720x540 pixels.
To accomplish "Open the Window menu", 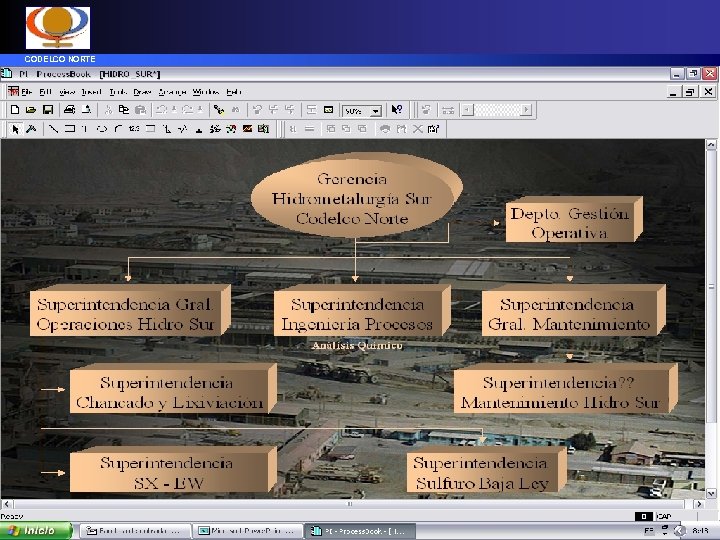I will tap(206, 92).
